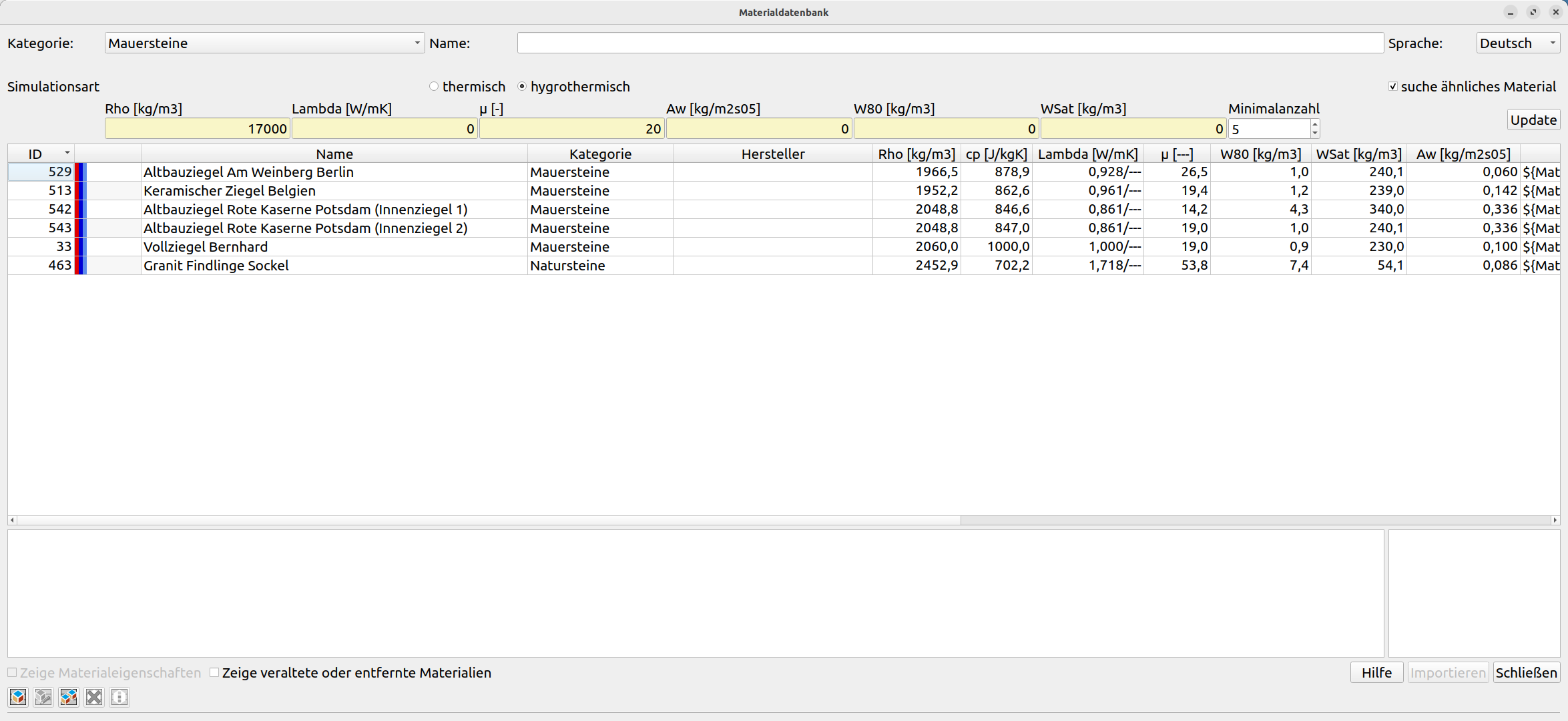Click the Schließen button
This screenshot has width=1568, height=721.
point(1526,673)
